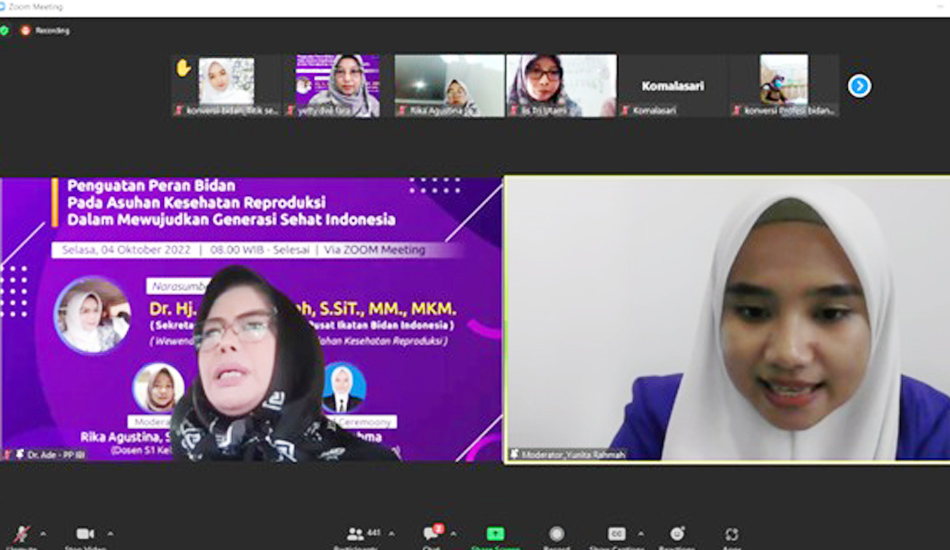Select Iis Tri Utami video thumbnail
The height and width of the screenshot is (550, 950).
(562, 85)
